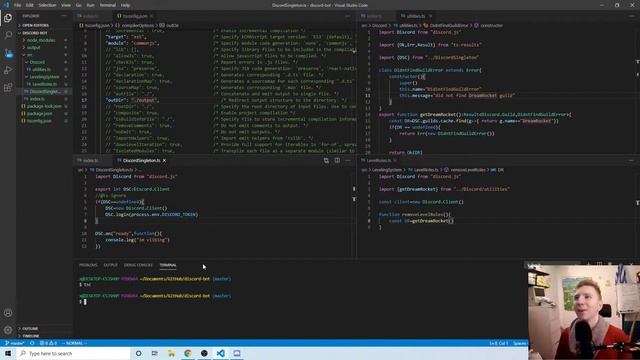Open the Selection menu

47,5
